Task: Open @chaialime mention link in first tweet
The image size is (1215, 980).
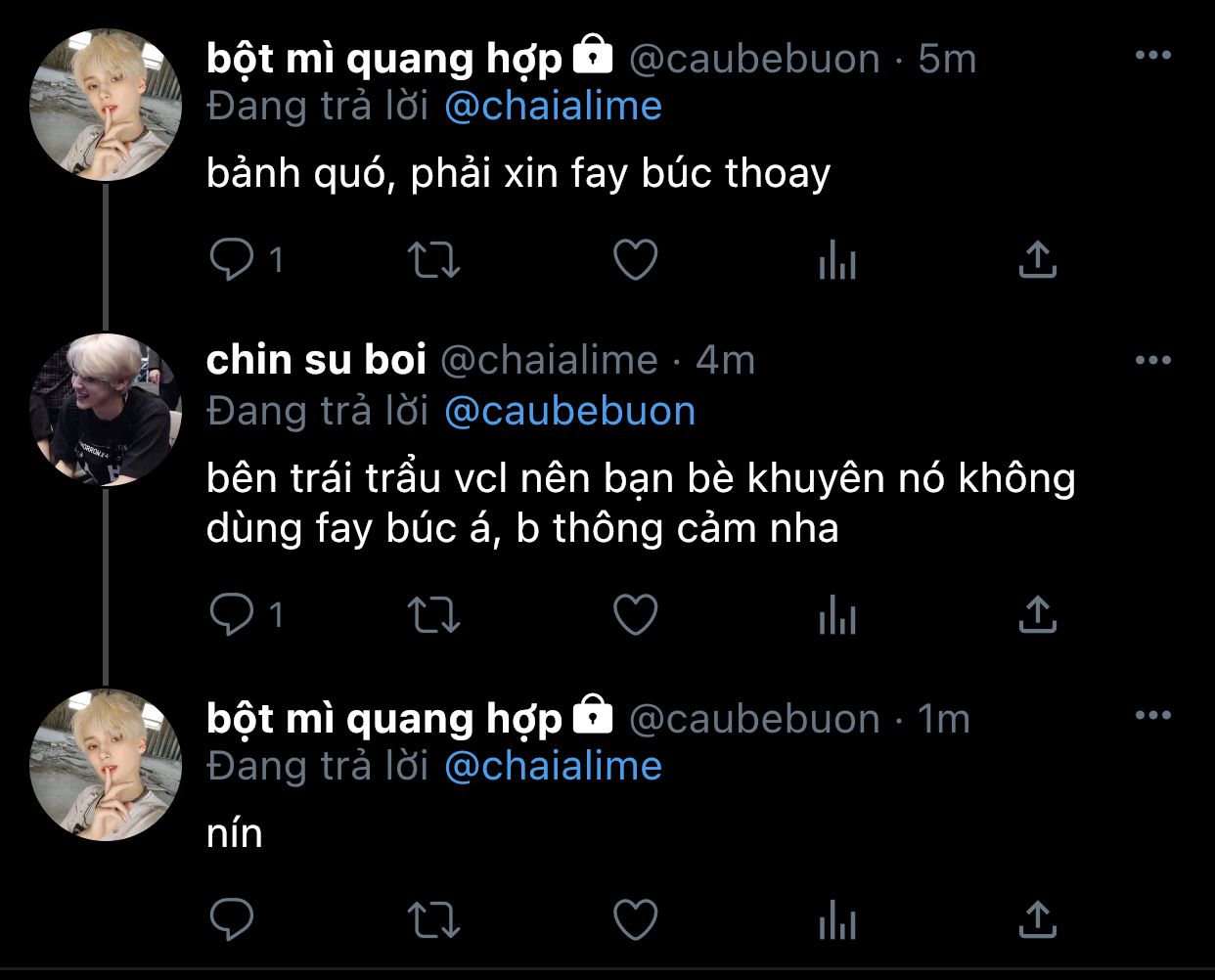Action: (553, 107)
